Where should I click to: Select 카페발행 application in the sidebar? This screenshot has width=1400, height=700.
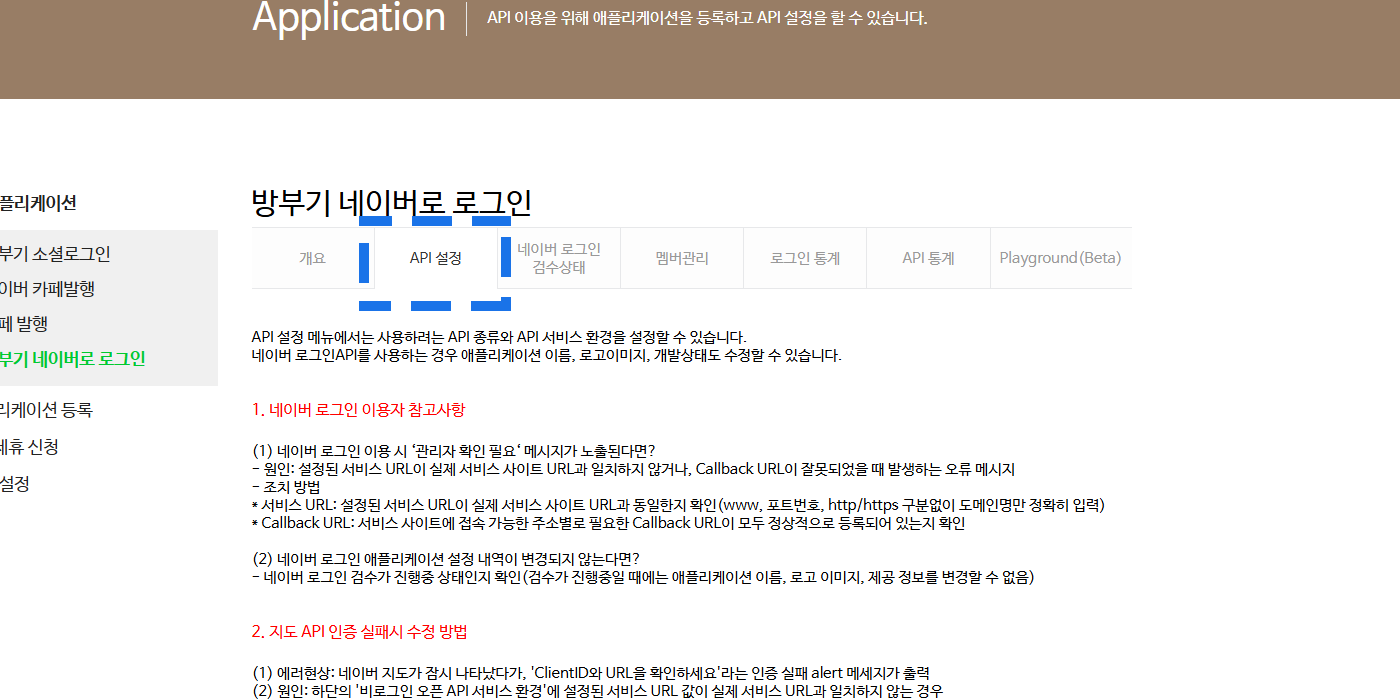click(48, 289)
